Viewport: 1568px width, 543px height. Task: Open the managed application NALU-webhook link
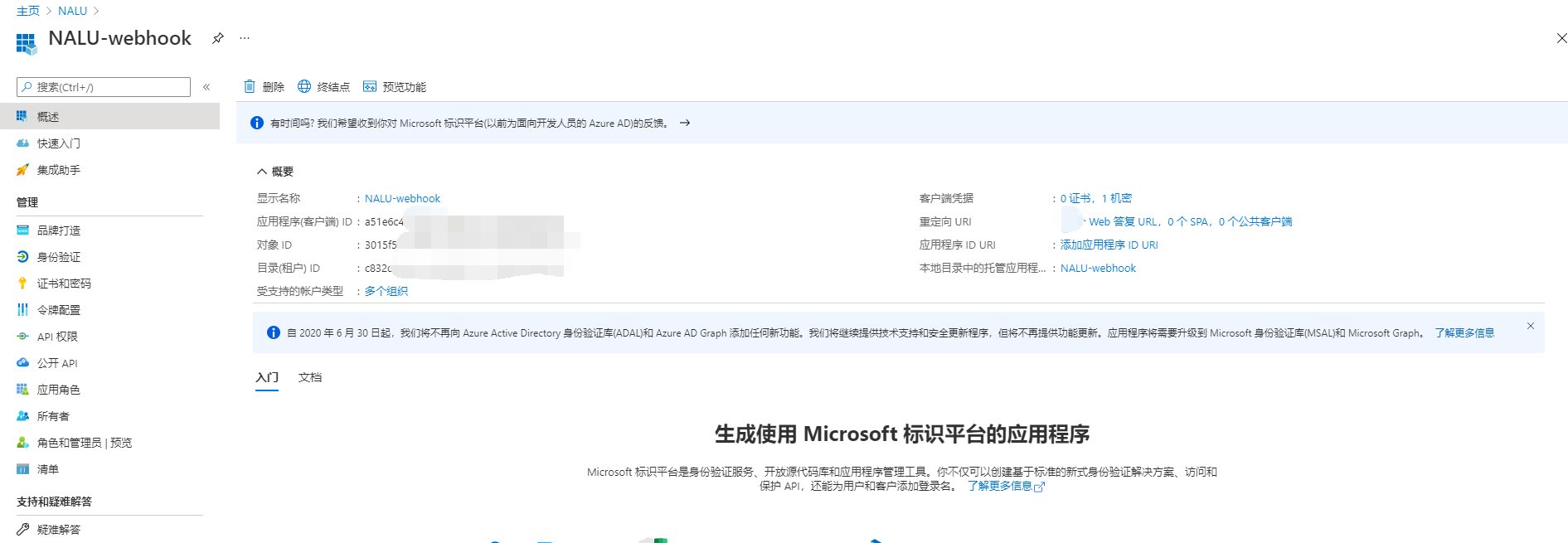click(x=1098, y=268)
